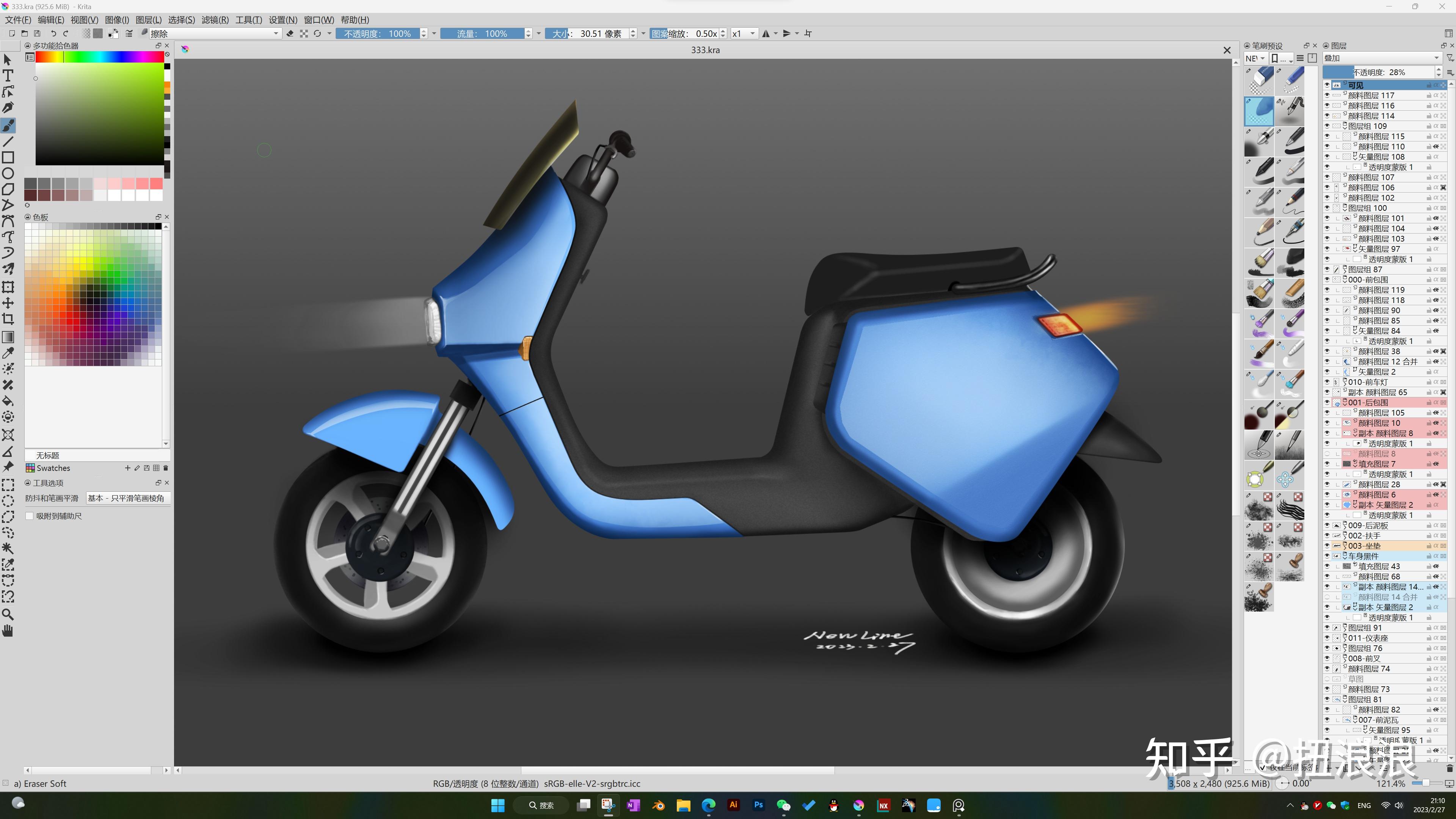Screen dimensions: 1456x819
Task: Toggle eraser mode icon in toolbar
Action: 290,33
